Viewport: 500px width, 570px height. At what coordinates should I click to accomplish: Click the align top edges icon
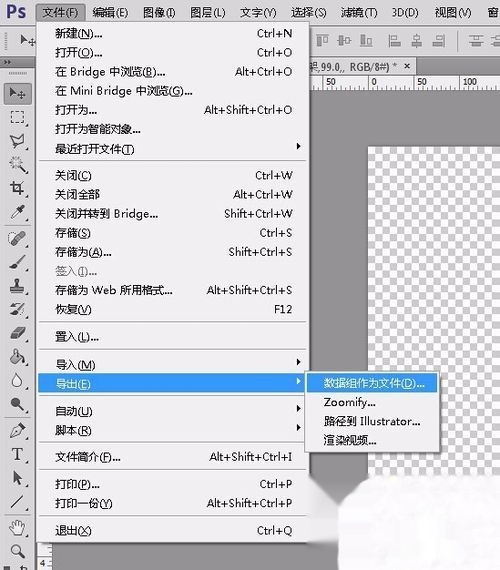[322, 40]
